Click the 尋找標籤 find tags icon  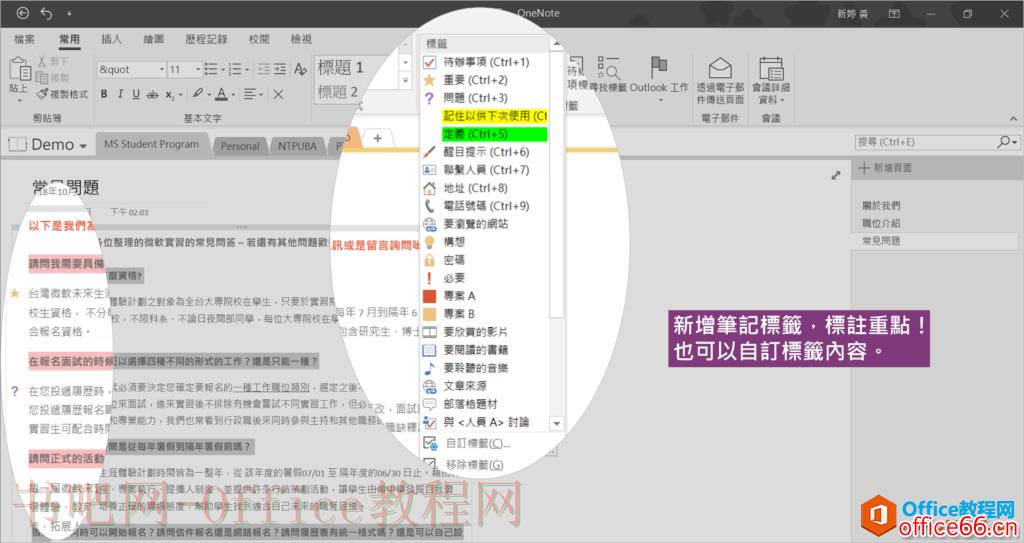[x=609, y=68]
